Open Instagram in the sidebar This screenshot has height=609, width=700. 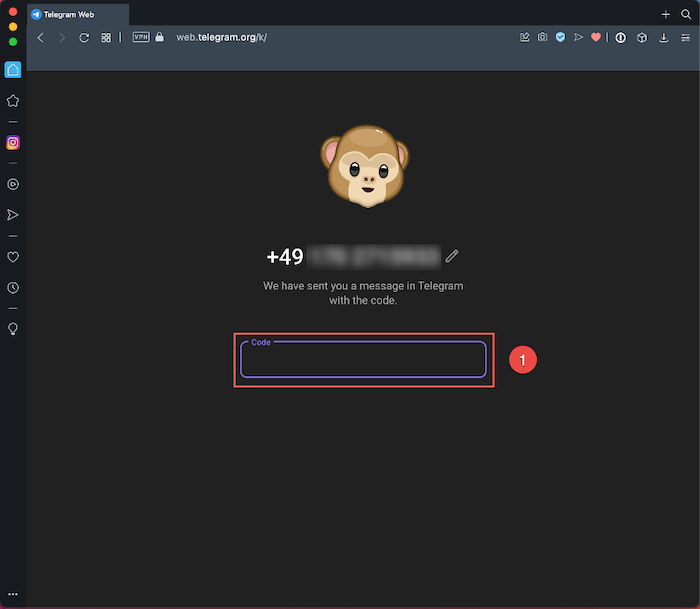click(x=13, y=142)
